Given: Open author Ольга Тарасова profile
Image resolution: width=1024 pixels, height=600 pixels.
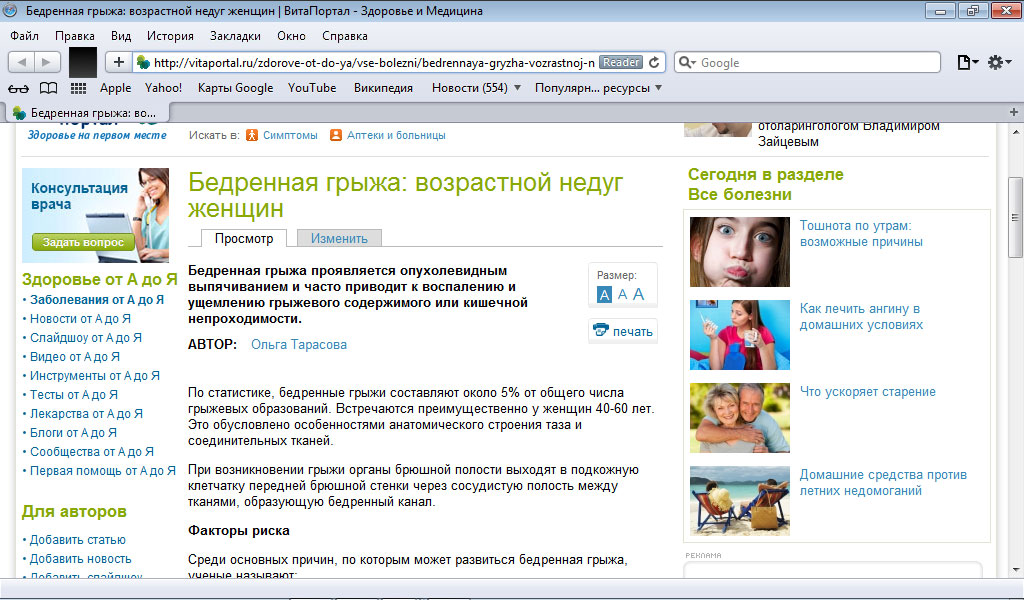Looking at the screenshot, I should click(298, 345).
